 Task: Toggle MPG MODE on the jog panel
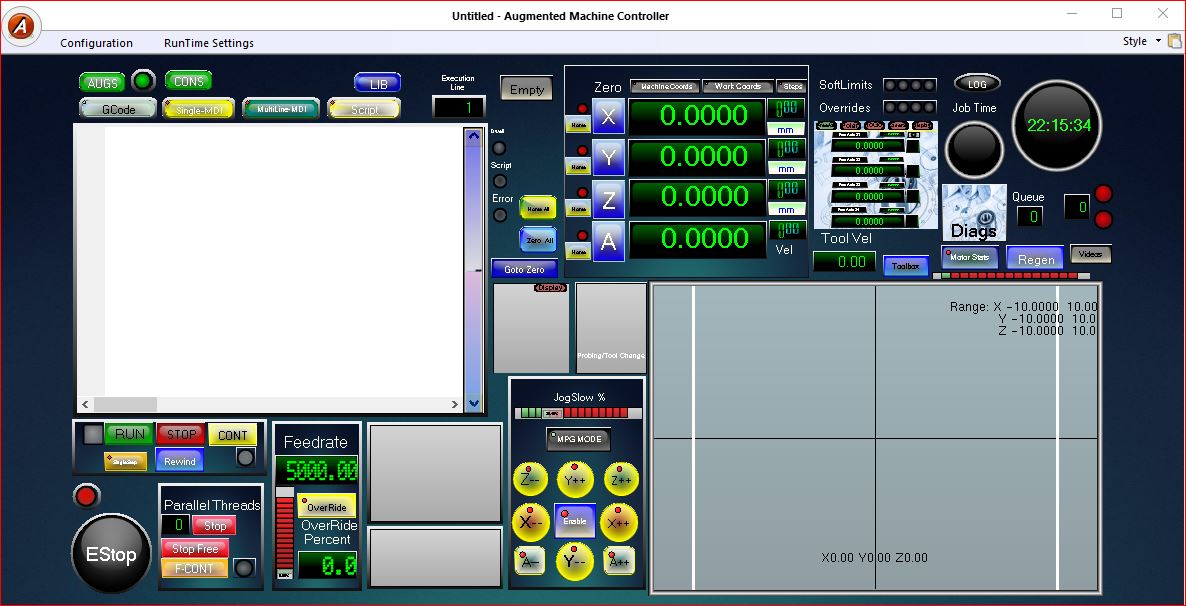[x=578, y=439]
